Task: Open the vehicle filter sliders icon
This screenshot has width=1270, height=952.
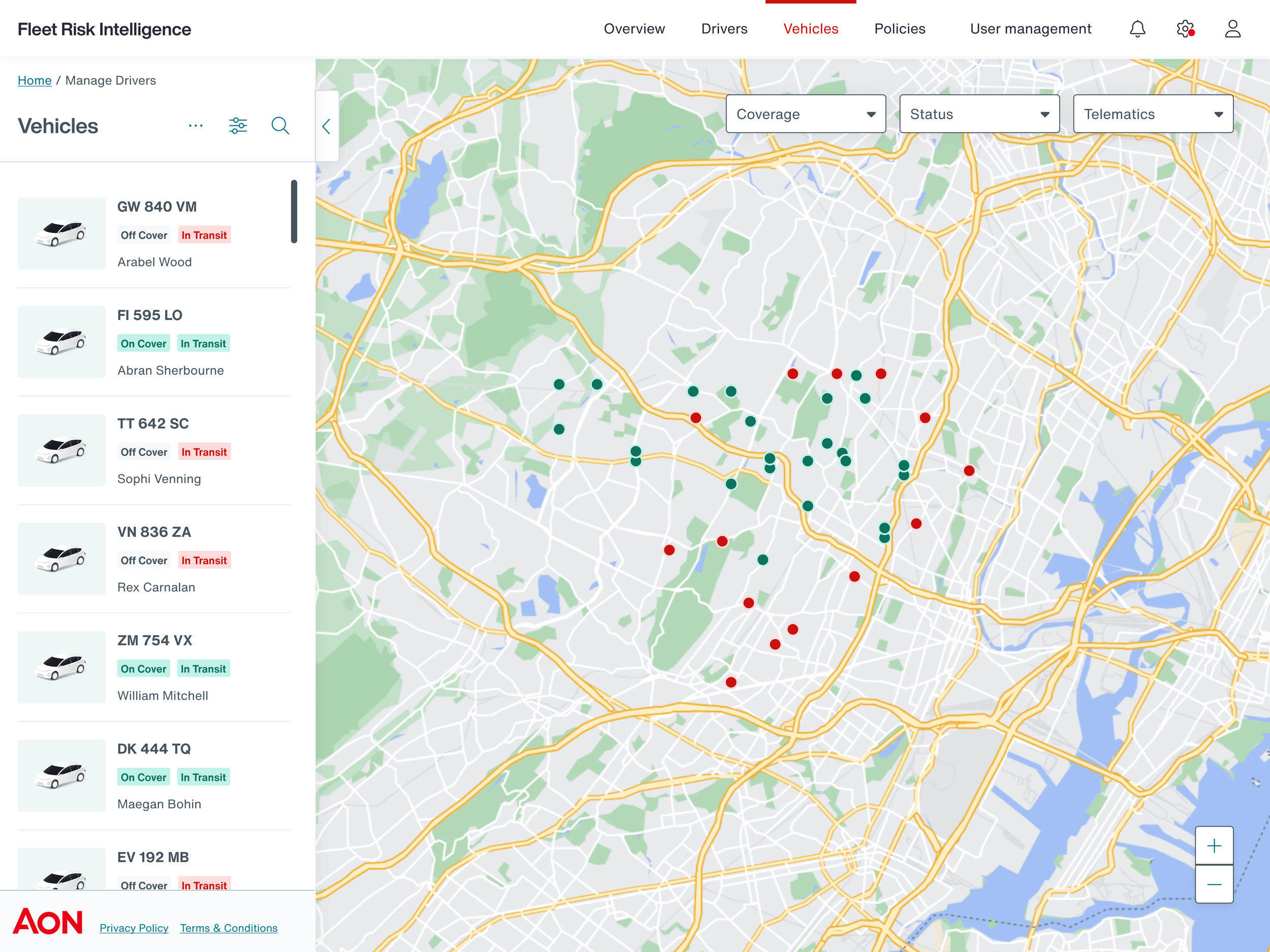Action: click(238, 126)
